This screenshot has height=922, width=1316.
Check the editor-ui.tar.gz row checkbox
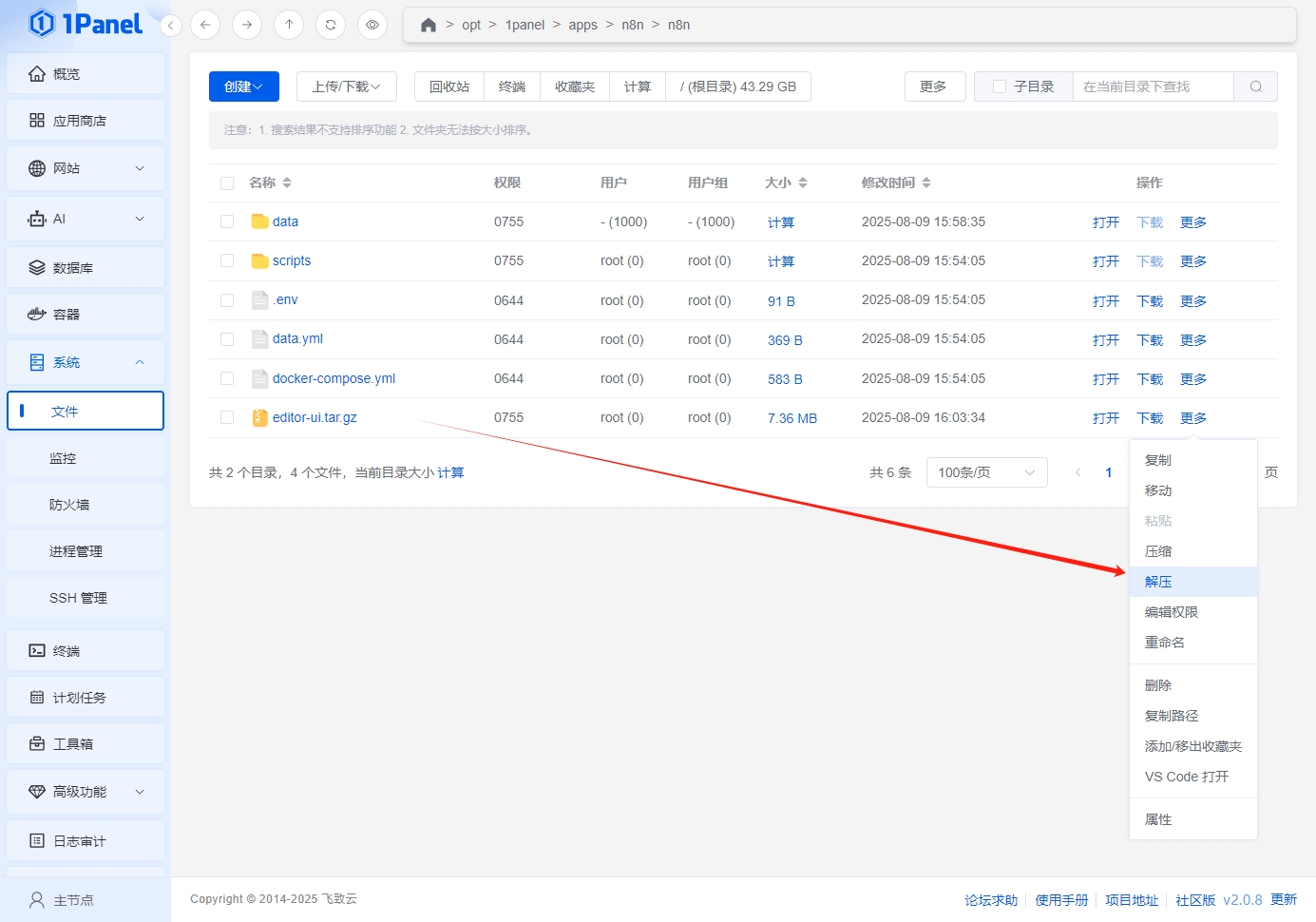click(x=227, y=417)
